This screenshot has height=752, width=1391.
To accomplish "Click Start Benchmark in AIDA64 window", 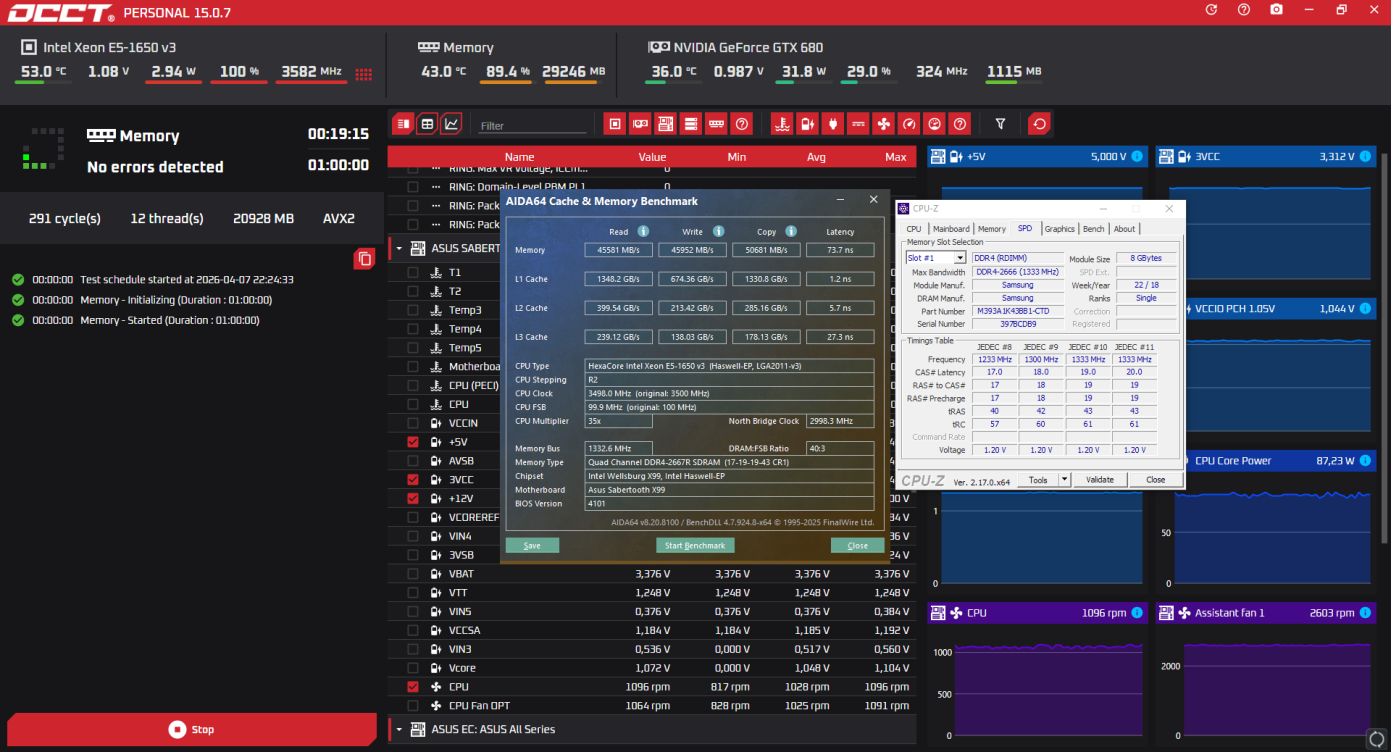I will (x=695, y=545).
